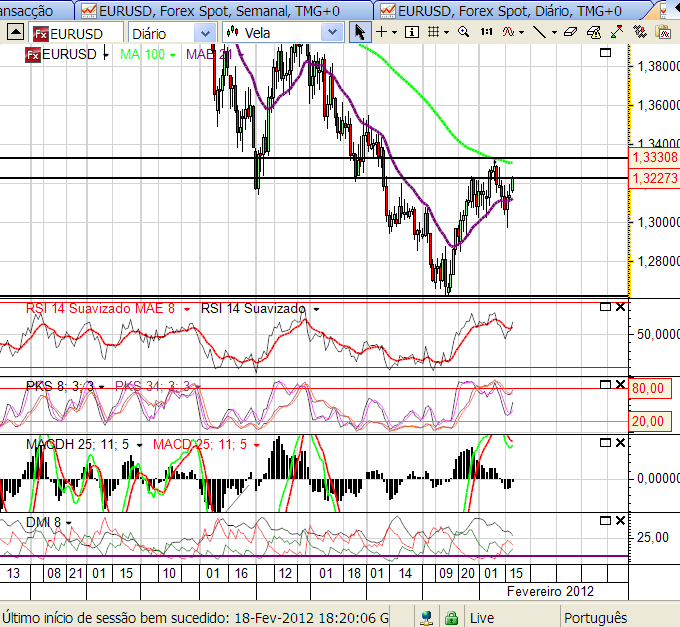Click the network connection status icon

(x=427, y=617)
